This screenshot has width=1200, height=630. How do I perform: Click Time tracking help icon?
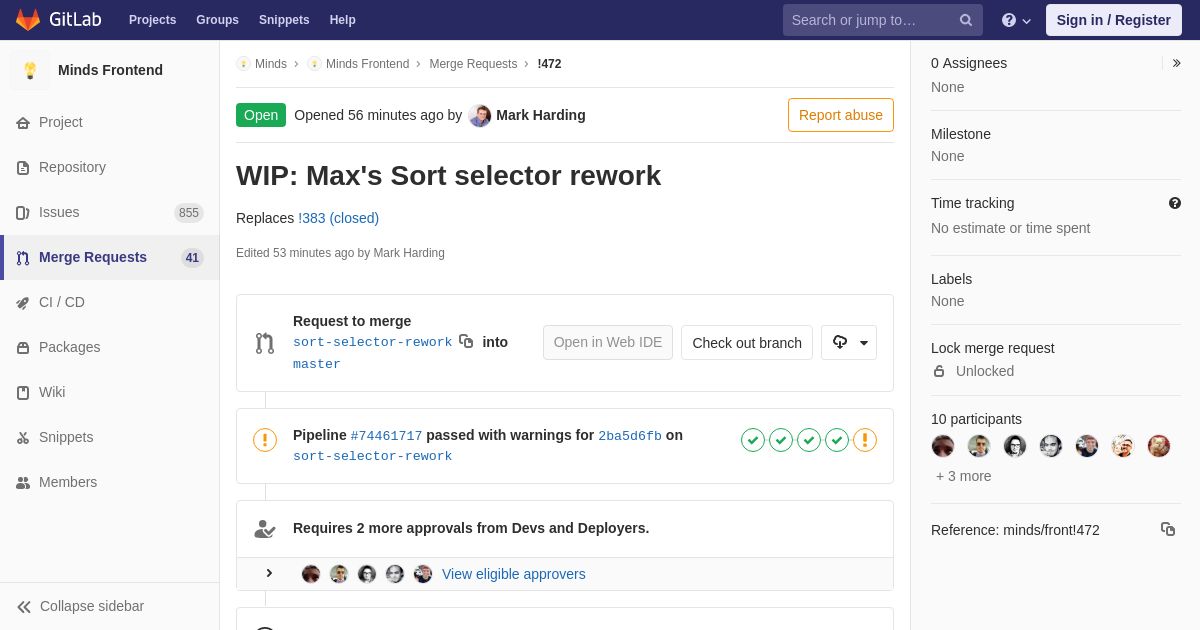[x=1175, y=203]
